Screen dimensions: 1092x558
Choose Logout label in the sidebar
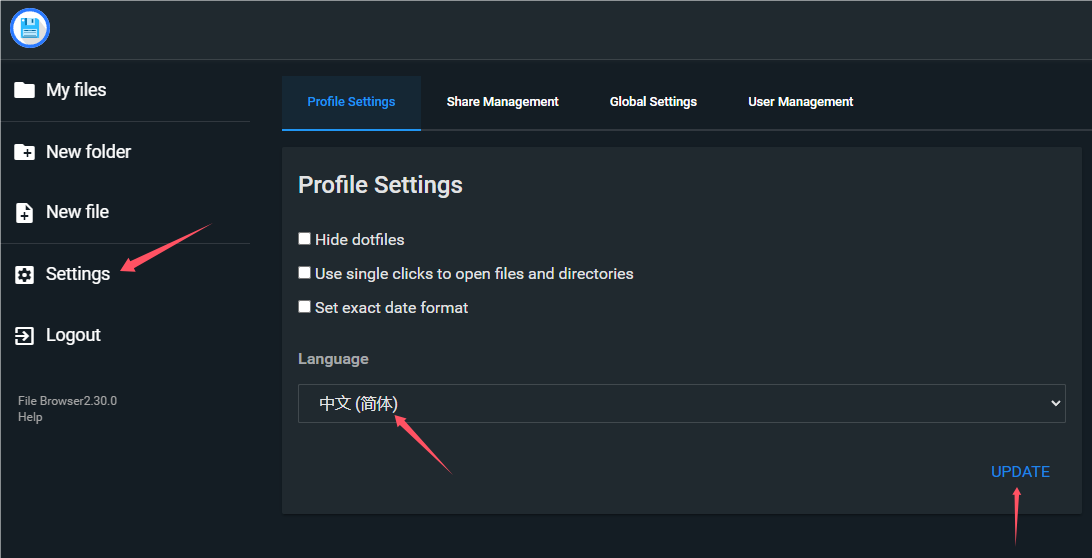[x=73, y=335]
